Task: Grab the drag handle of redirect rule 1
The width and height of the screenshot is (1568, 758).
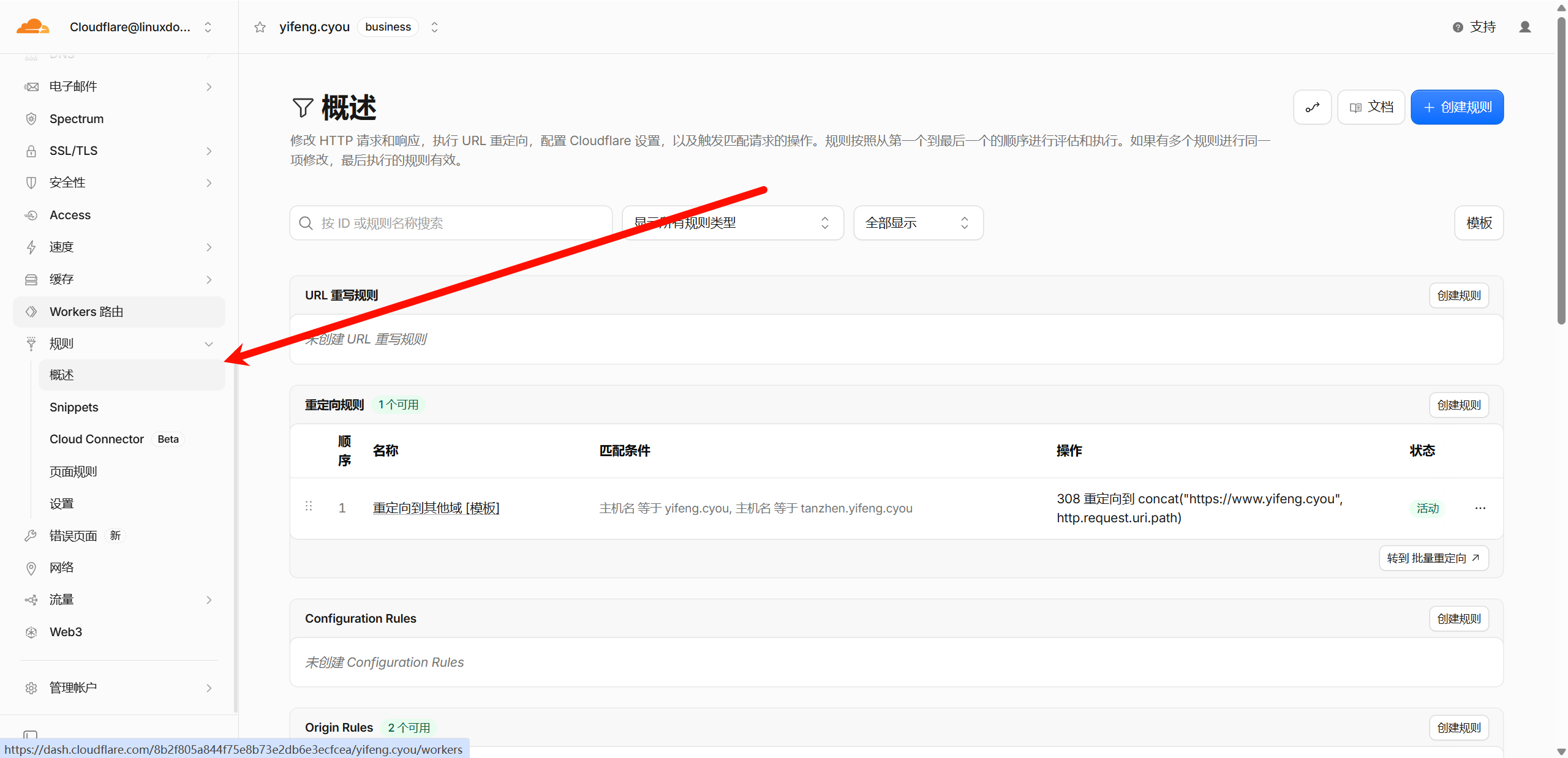Action: point(309,506)
